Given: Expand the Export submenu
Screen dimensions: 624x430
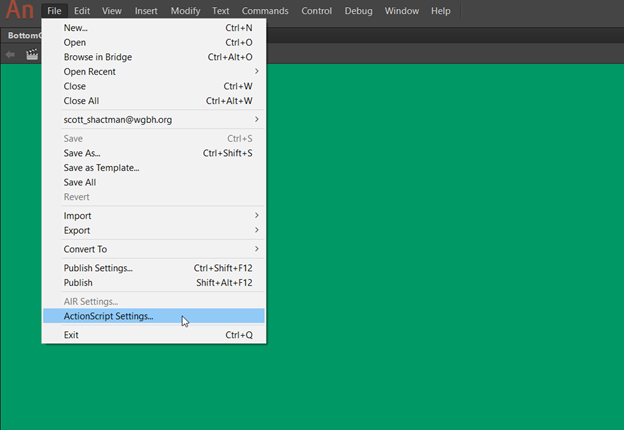Looking at the screenshot, I should (x=154, y=230).
